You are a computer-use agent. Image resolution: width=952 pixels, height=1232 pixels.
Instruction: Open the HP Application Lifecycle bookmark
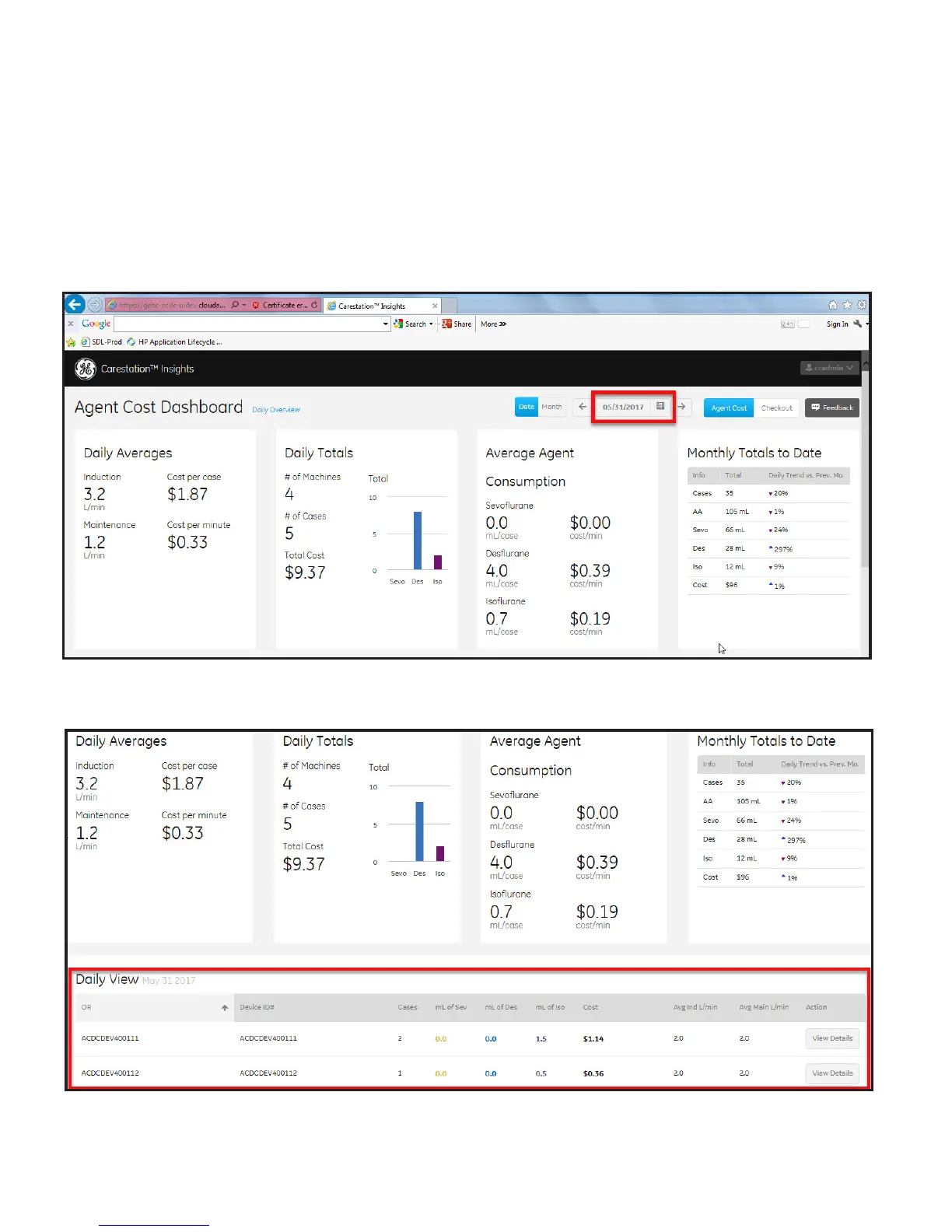tap(174, 341)
